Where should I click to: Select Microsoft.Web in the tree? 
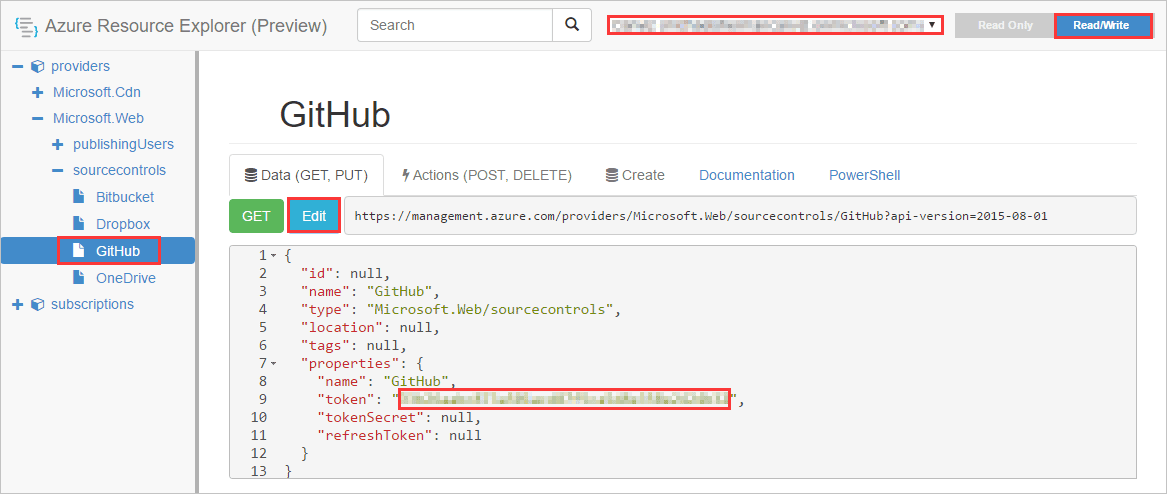98,118
